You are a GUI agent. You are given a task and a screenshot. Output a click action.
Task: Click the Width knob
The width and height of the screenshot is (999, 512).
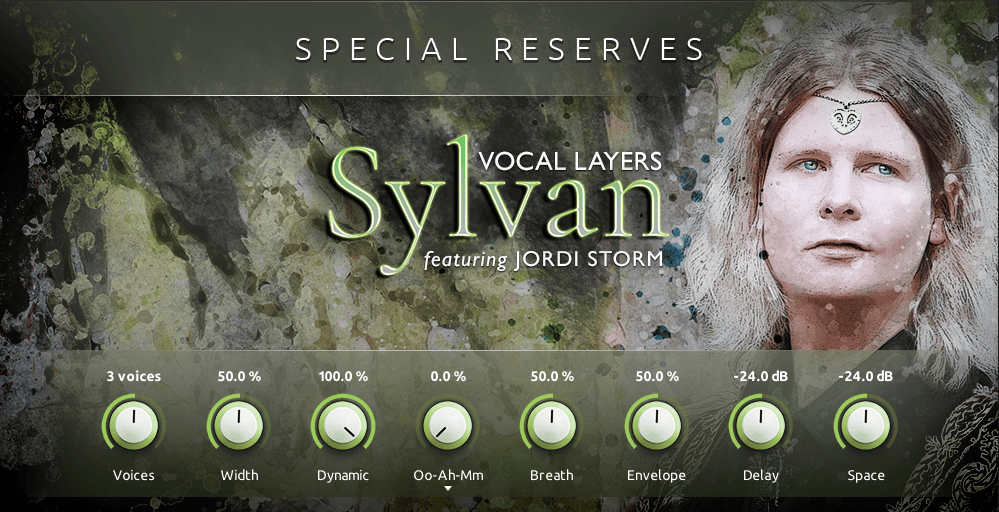tap(238, 425)
